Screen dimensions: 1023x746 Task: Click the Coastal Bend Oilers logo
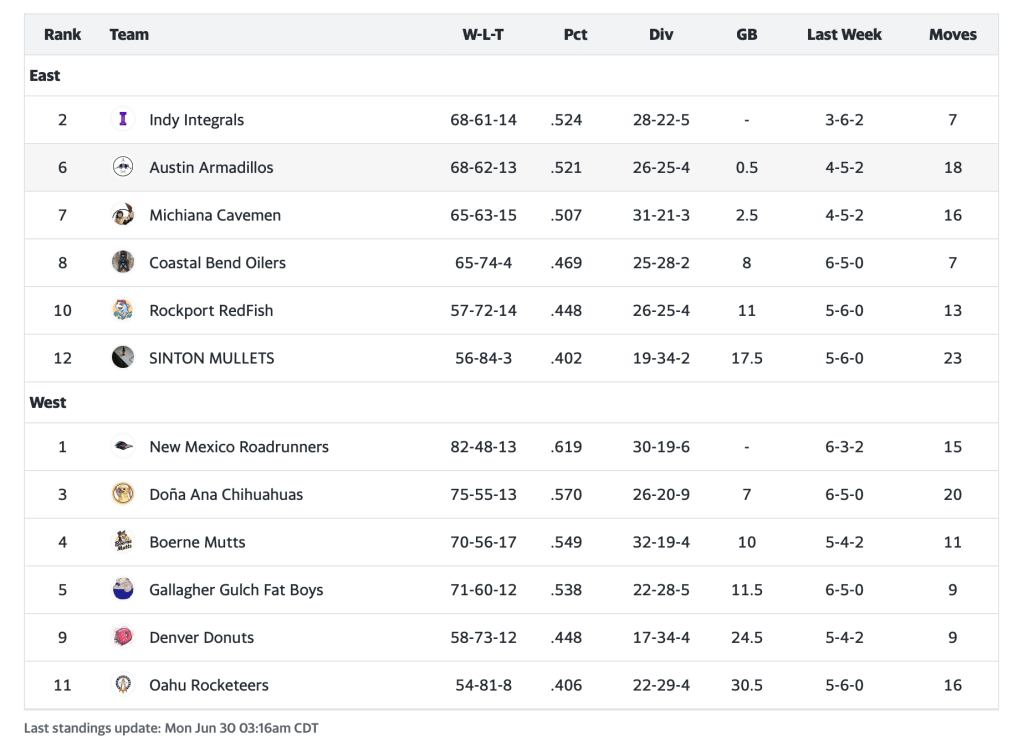pos(123,263)
